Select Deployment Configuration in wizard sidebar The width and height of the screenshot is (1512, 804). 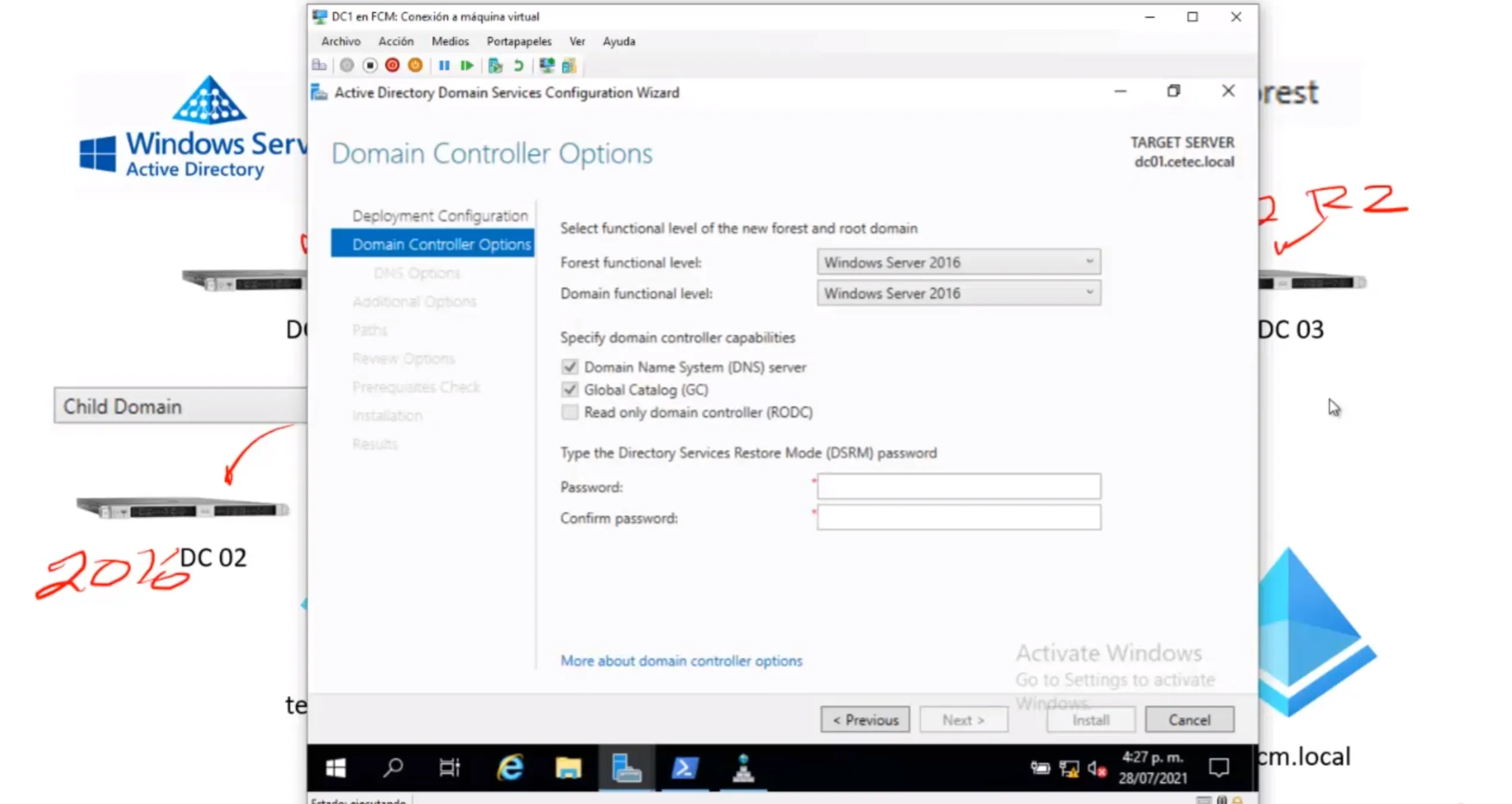(x=439, y=216)
